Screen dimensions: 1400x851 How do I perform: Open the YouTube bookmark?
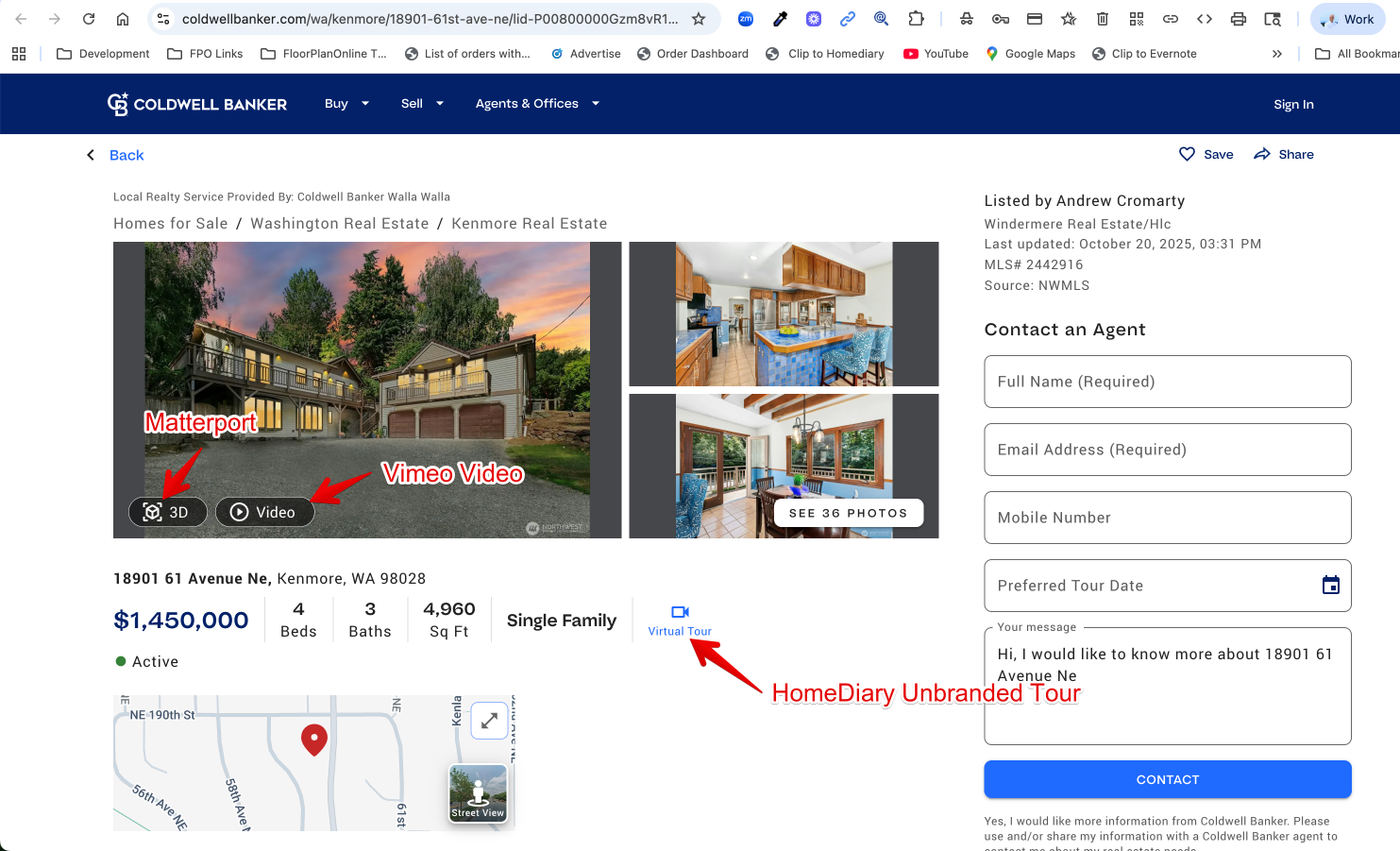936,54
